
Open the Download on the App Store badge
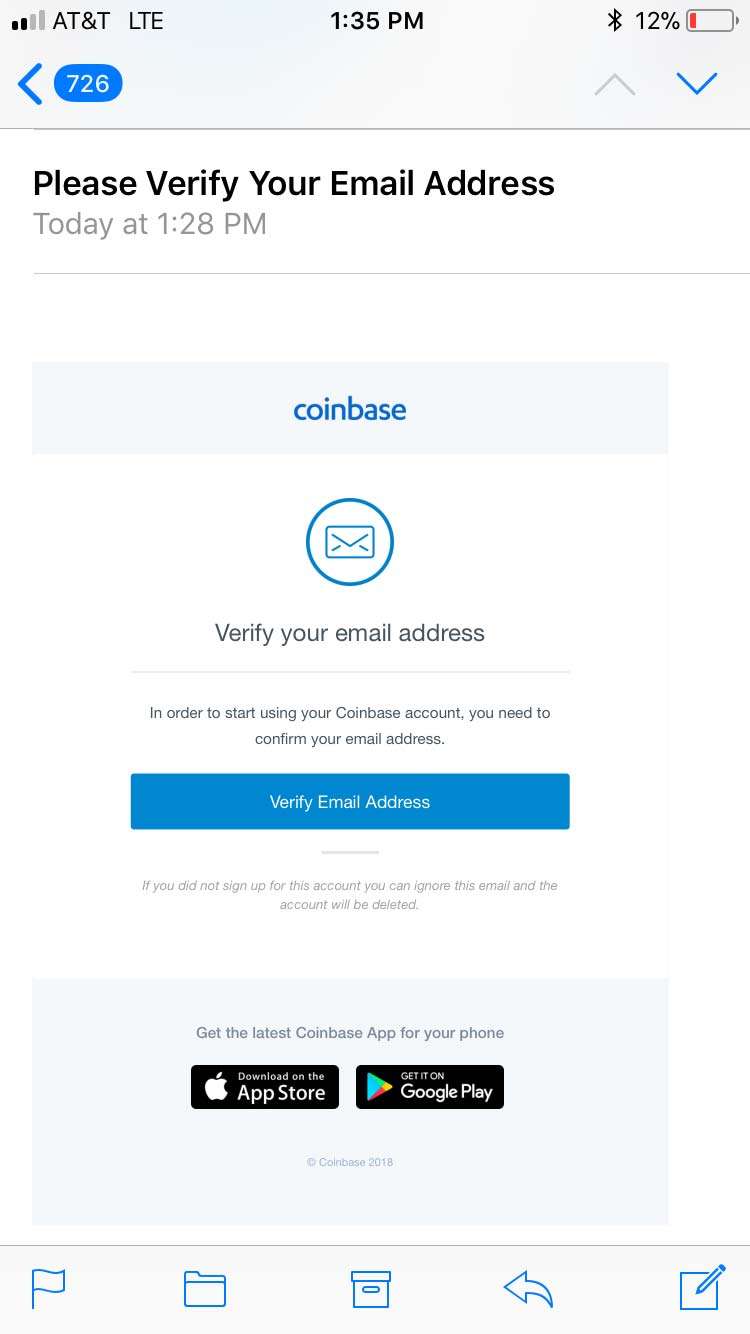(265, 1087)
